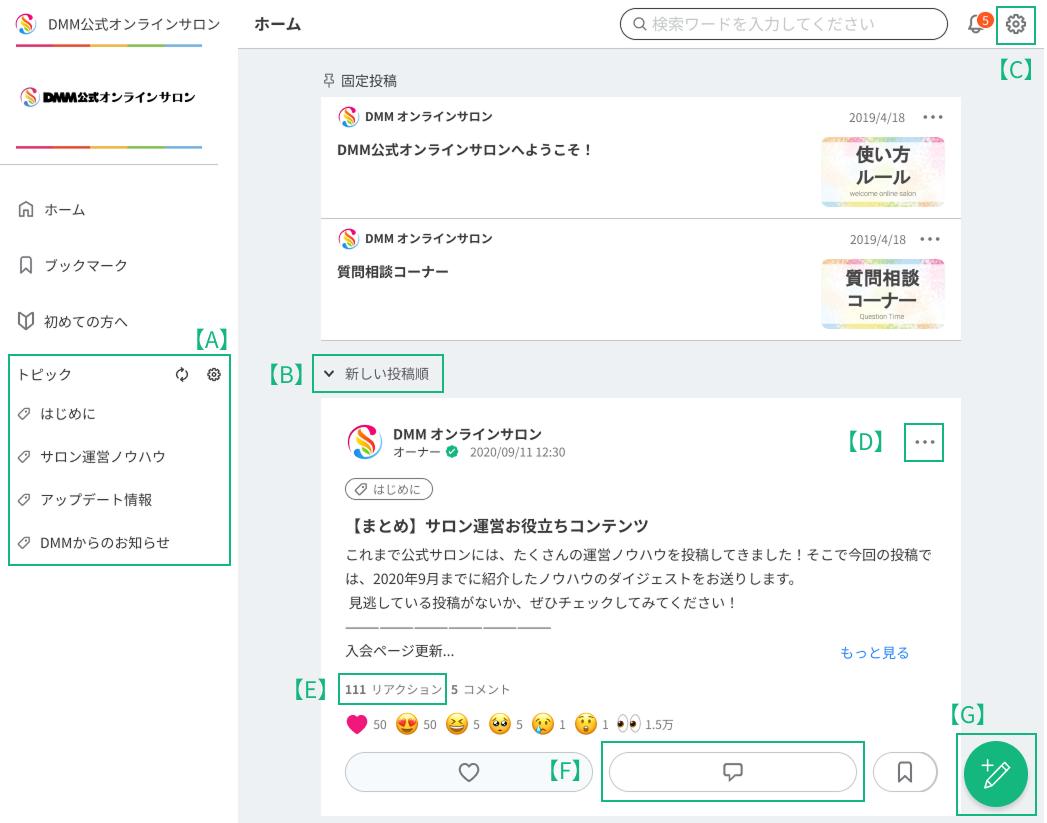Click the eyes reaction emoji
This screenshot has height=823, width=1047.
coord(628,724)
